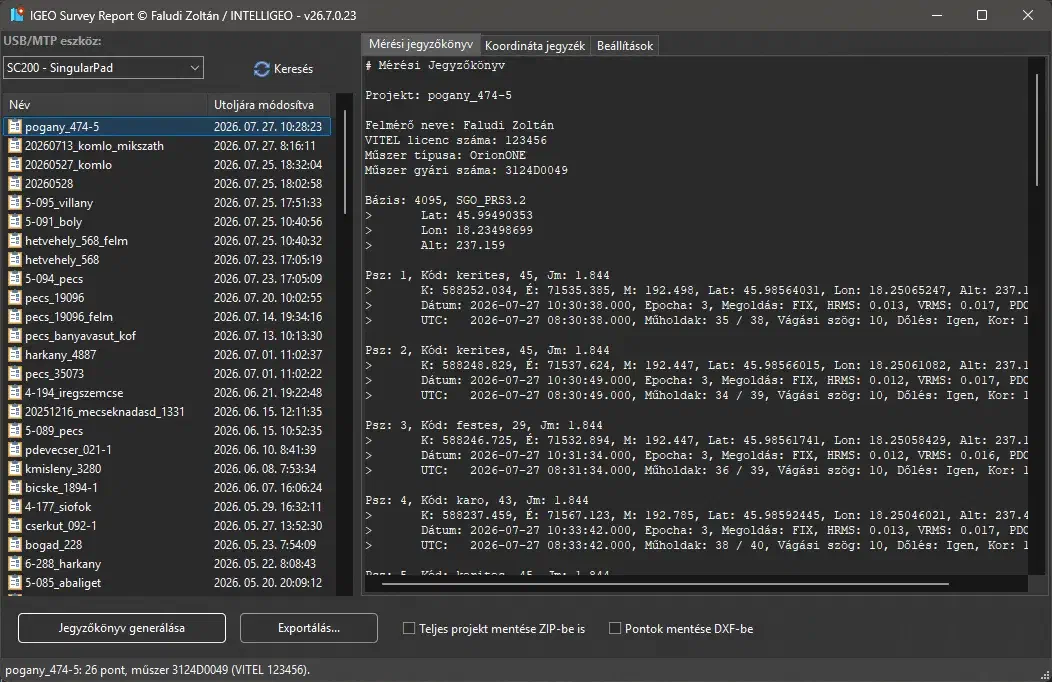Click the file icon next to 5-091_boly
The image size is (1052, 682).
click(15, 221)
